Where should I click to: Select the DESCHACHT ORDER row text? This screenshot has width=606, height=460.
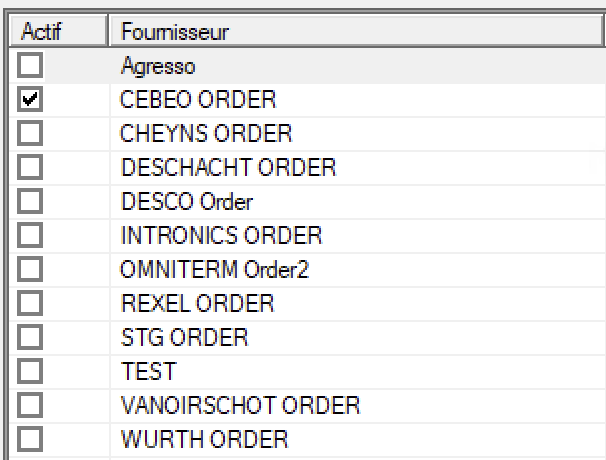(228, 168)
